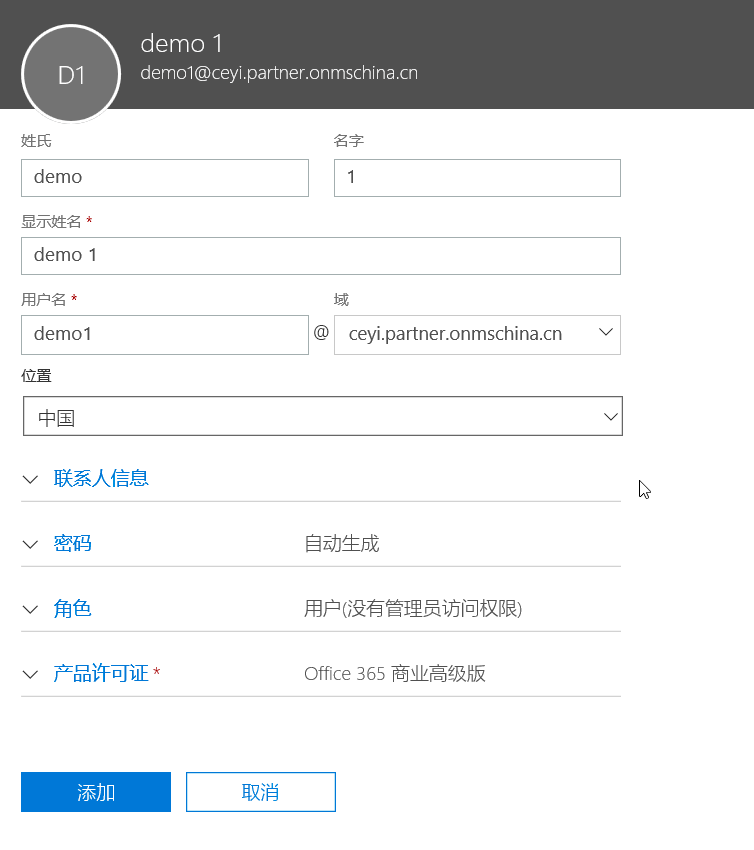
Task: Click the 角色 section link
Action: (x=72, y=608)
